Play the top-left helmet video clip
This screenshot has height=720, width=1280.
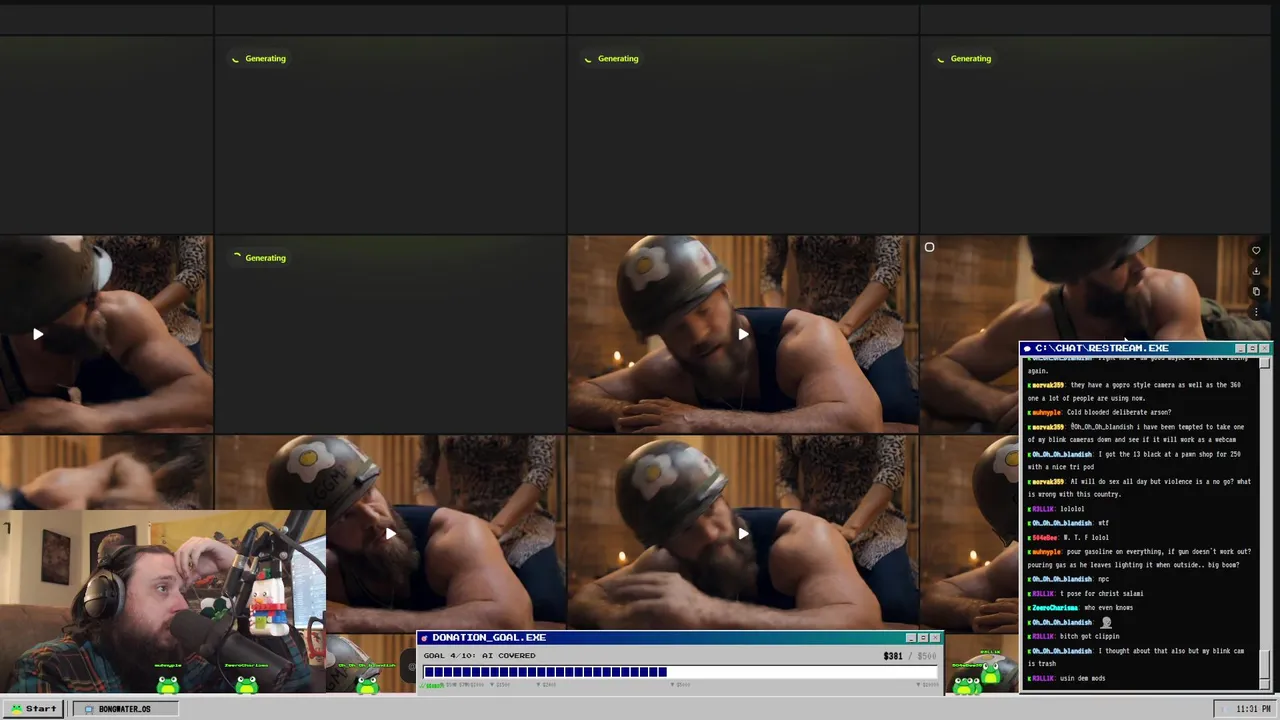pos(37,334)
